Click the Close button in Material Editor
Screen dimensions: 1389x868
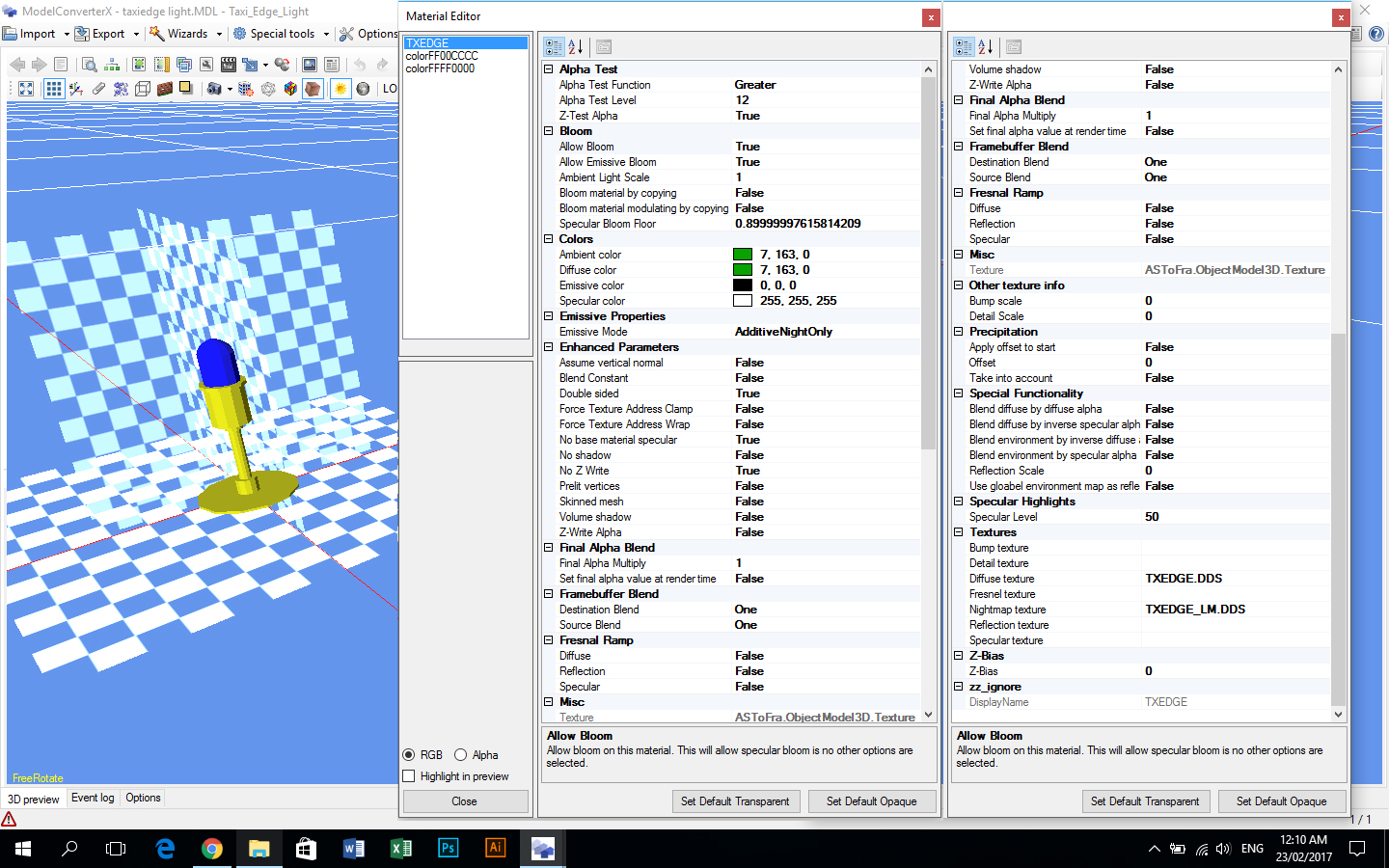tap(464, 801)
